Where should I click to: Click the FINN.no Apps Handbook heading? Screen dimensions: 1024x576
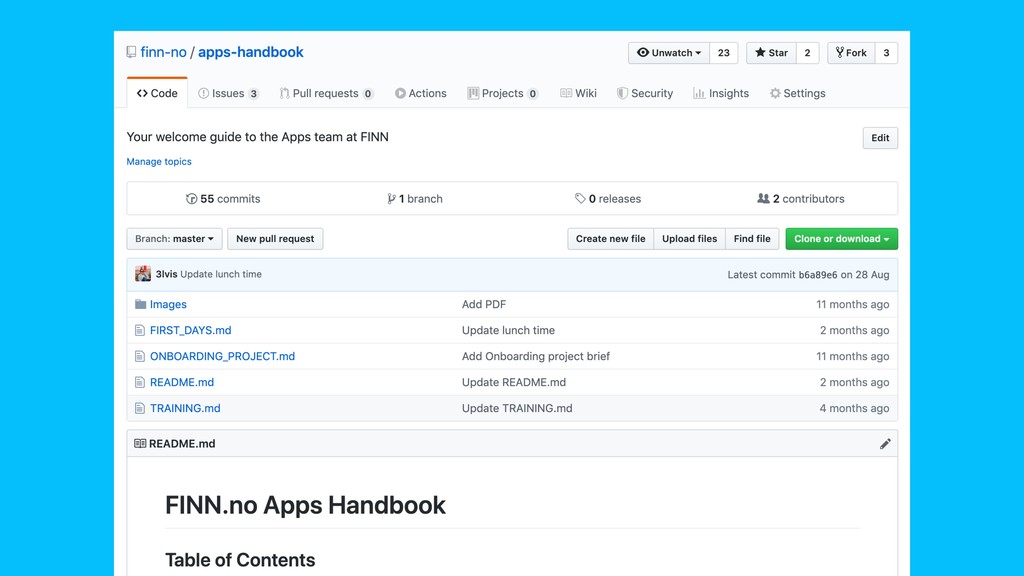coord(305,505)
